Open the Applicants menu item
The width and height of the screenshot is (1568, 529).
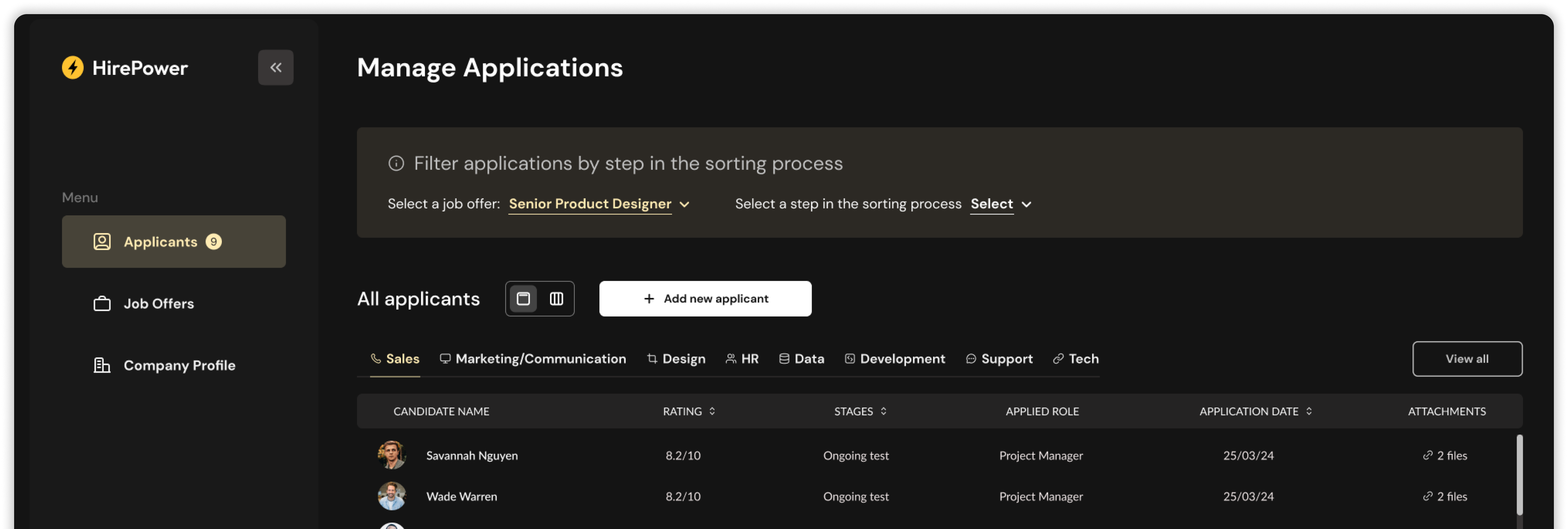point(173,242)
